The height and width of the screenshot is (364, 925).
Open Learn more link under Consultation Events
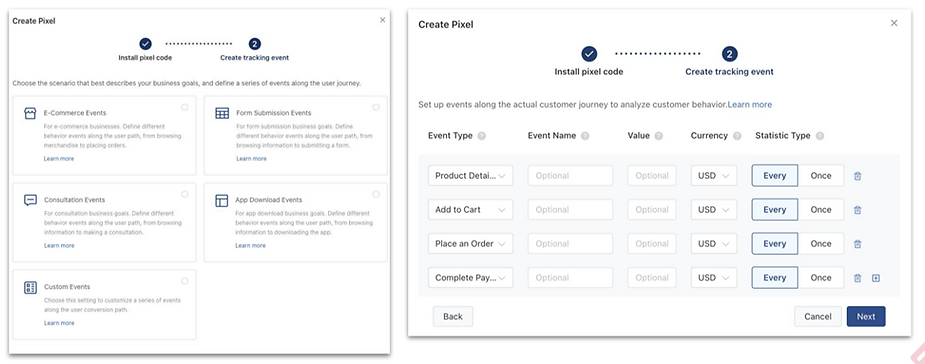tap(59, 245)
